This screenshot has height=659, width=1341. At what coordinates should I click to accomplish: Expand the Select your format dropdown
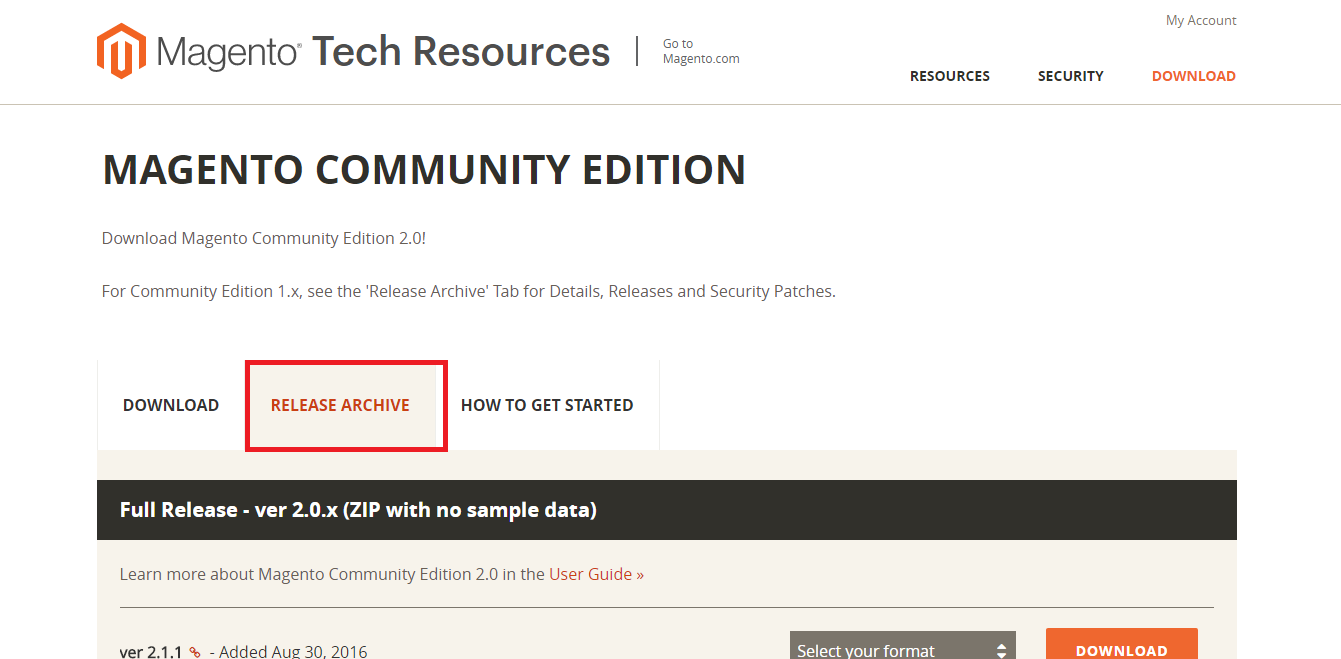click(x=903, y=645)
